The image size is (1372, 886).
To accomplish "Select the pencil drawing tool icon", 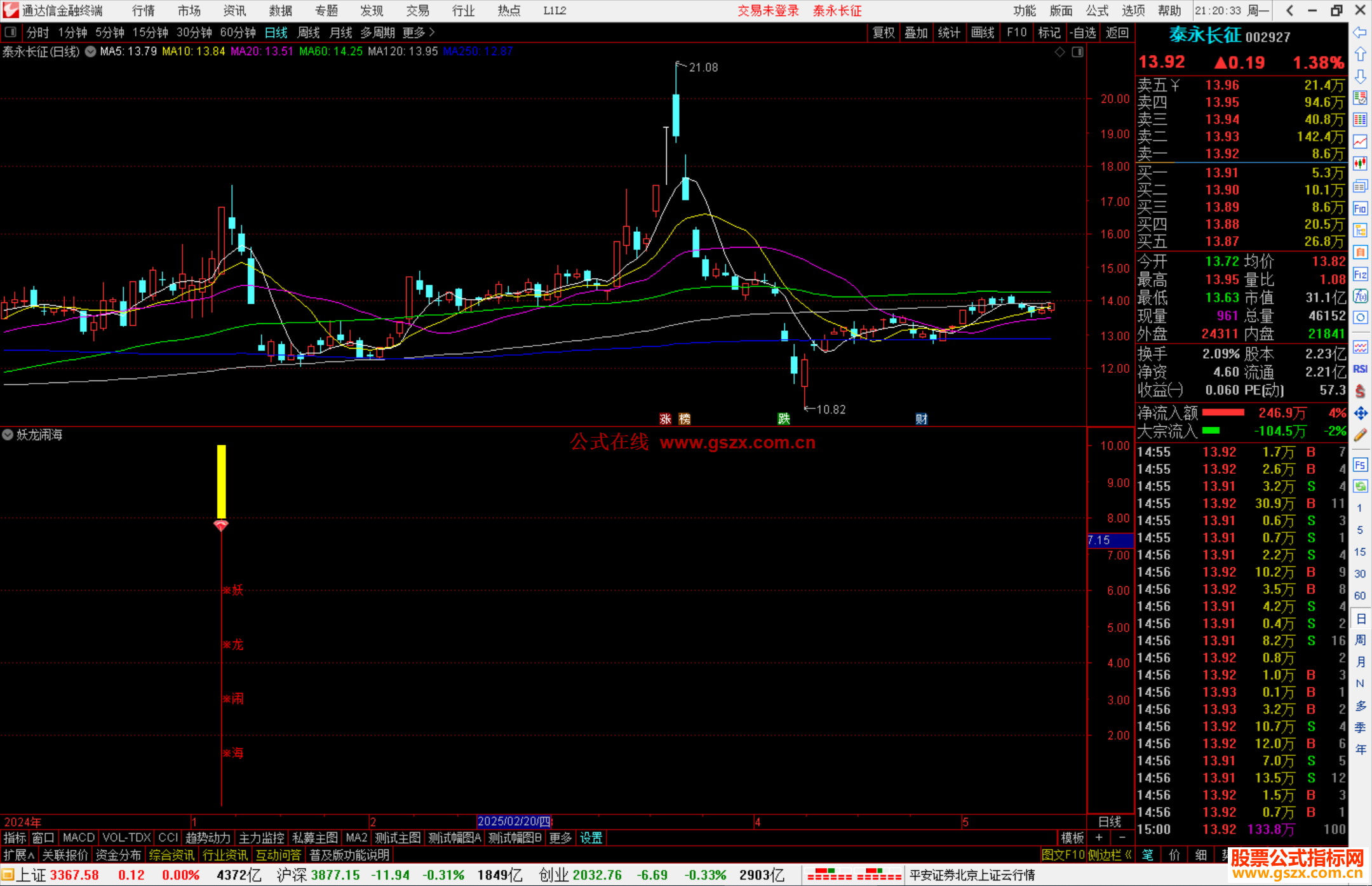I will tap(1360, 435).
